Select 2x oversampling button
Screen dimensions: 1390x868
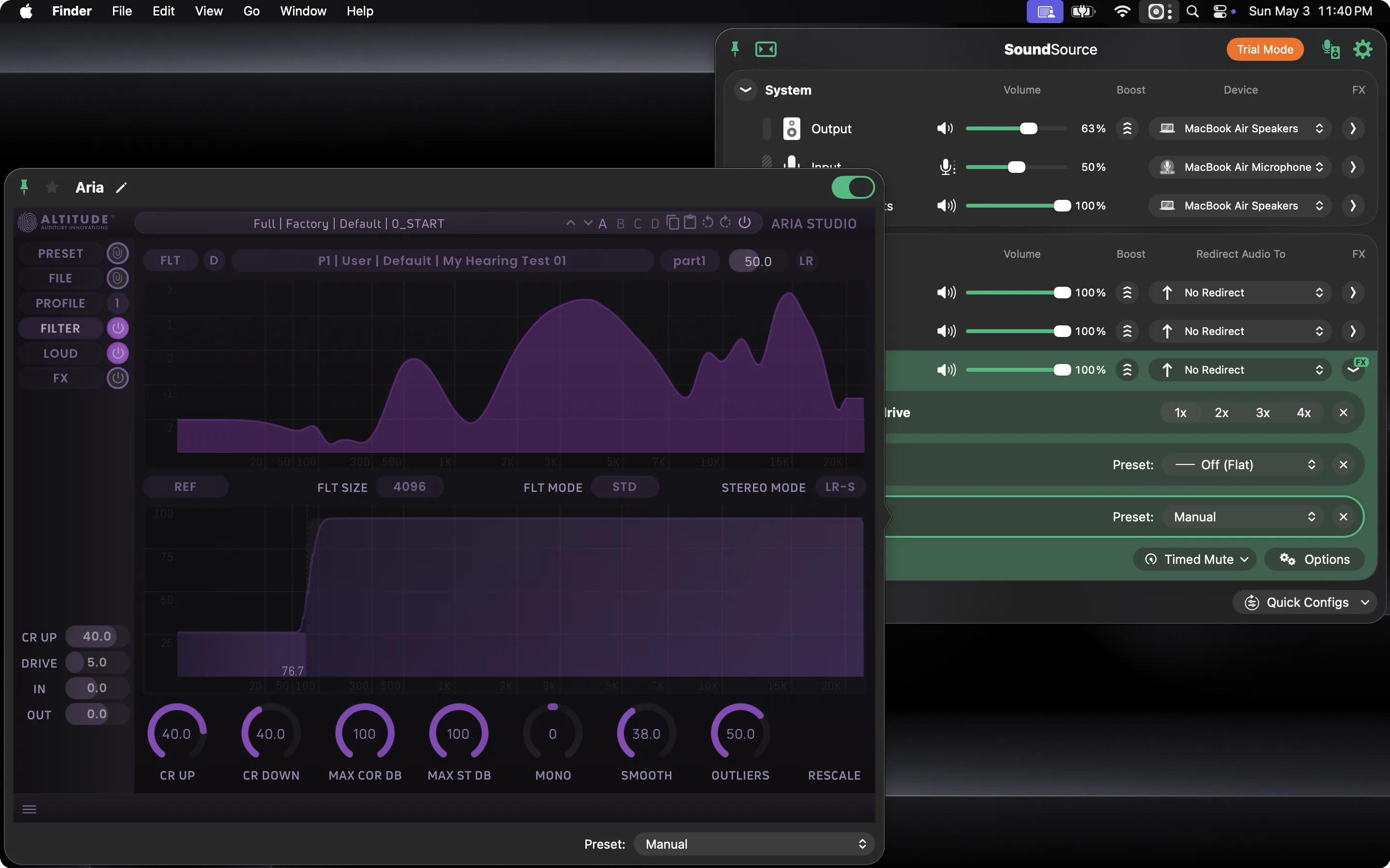(x=1221, y=413)
